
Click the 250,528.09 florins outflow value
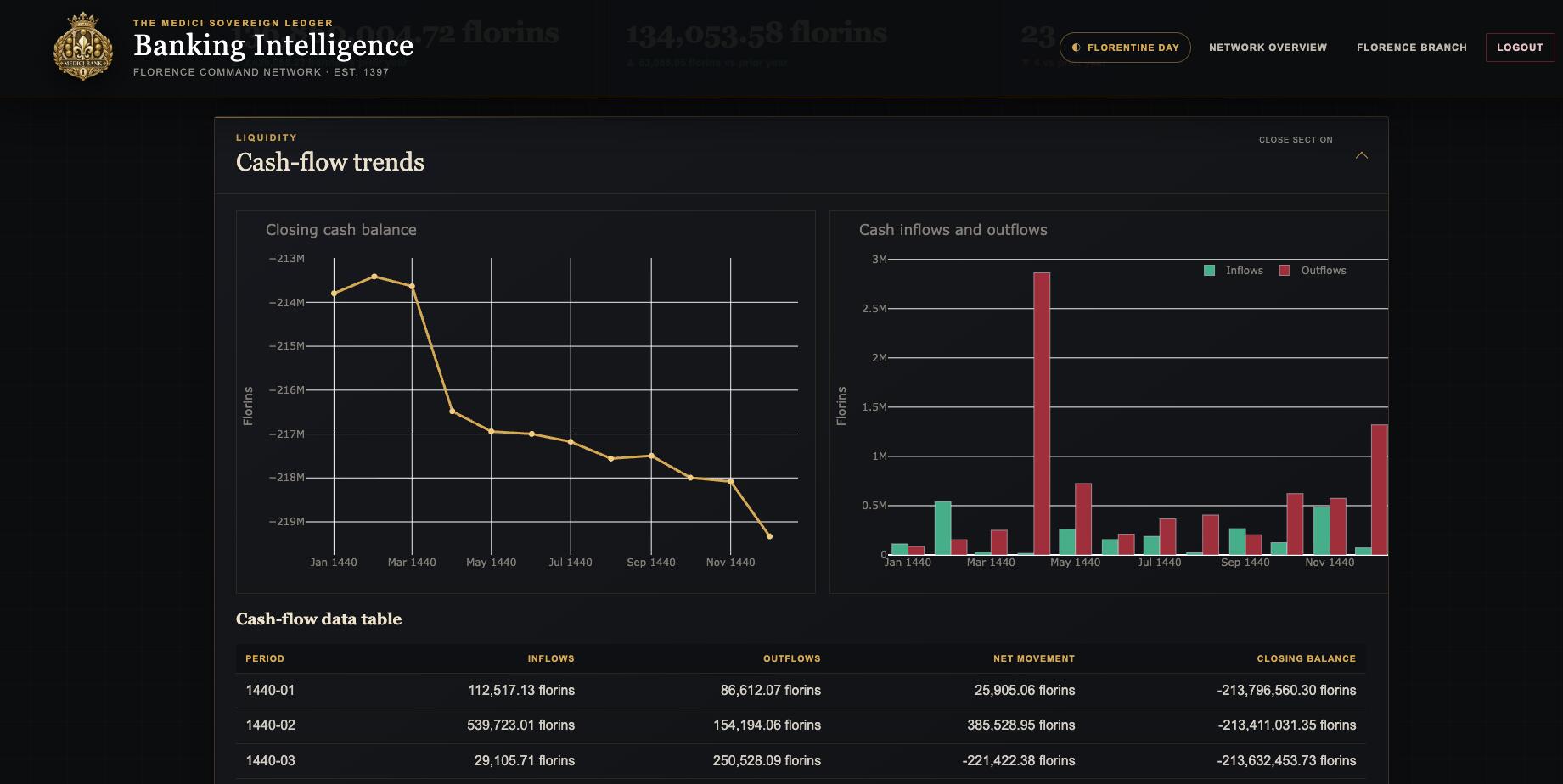(767, 761)
